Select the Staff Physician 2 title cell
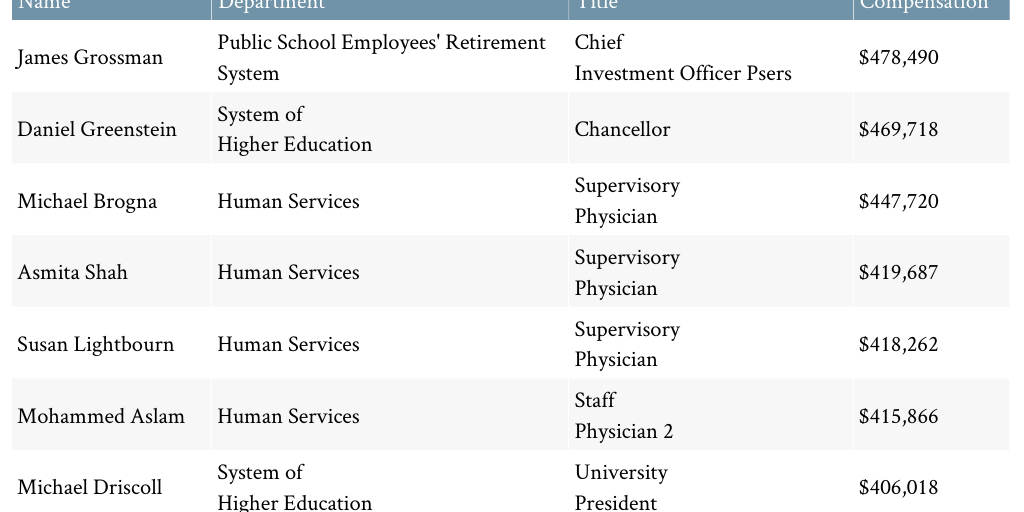 point(623,416)
